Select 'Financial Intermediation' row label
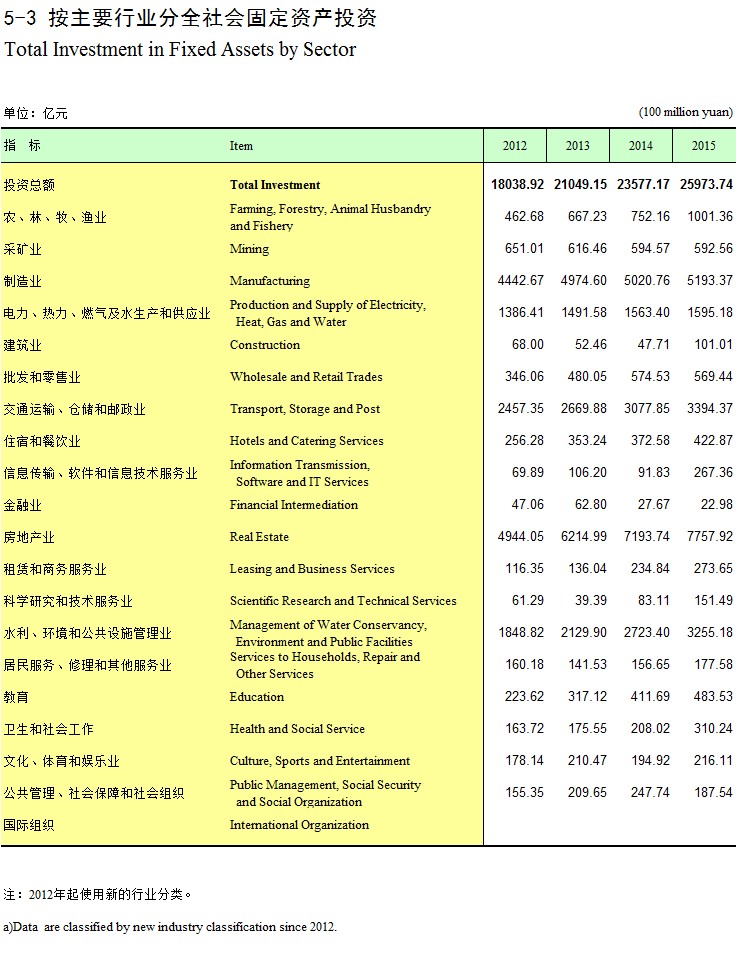Screen dimensions: 736x975 [x=293, y=505]
